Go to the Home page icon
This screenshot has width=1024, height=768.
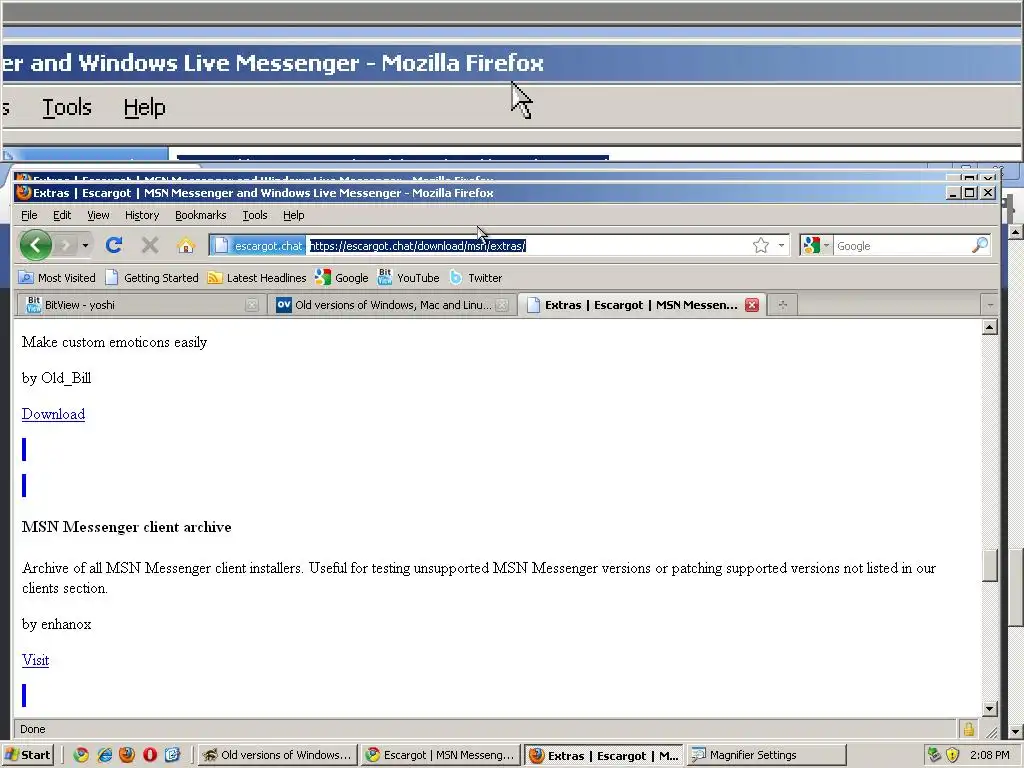pyautogui.click(x=186, y=246)
